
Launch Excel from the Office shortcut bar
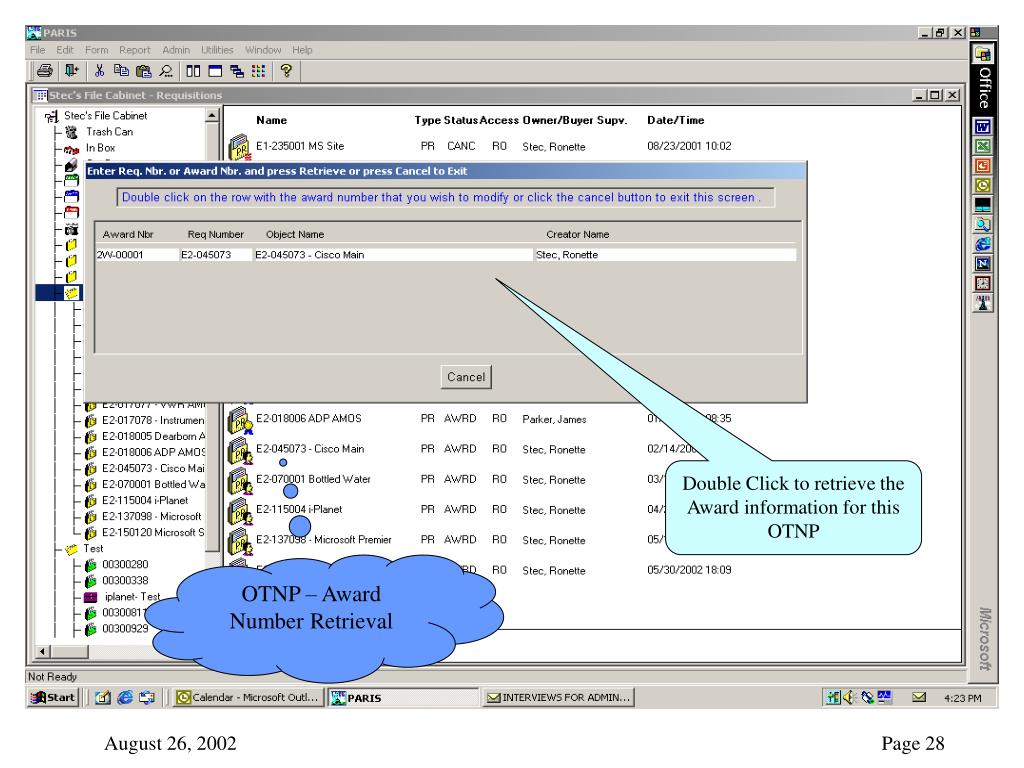point(982,146)
